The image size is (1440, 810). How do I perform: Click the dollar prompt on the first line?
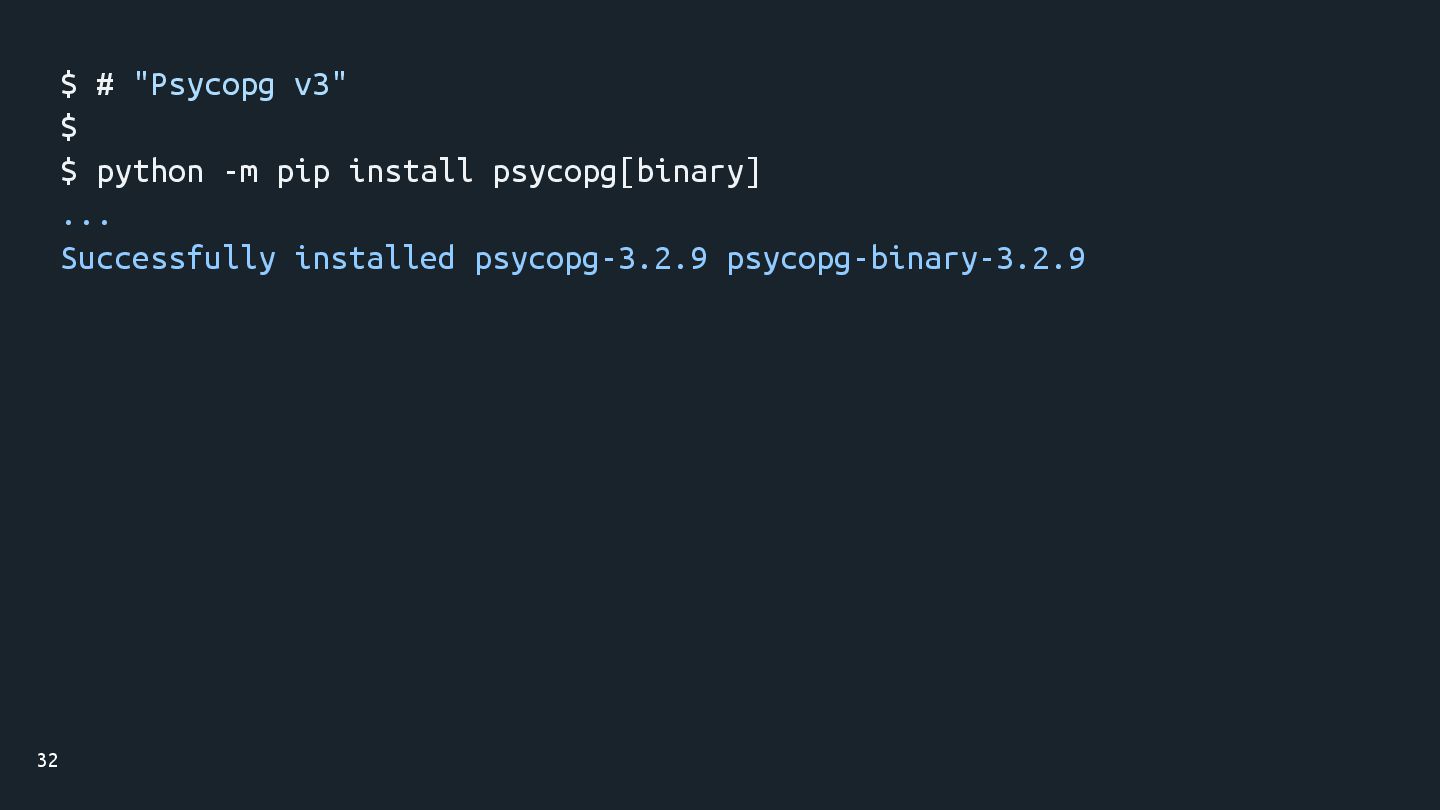click(x=69, y=84)
